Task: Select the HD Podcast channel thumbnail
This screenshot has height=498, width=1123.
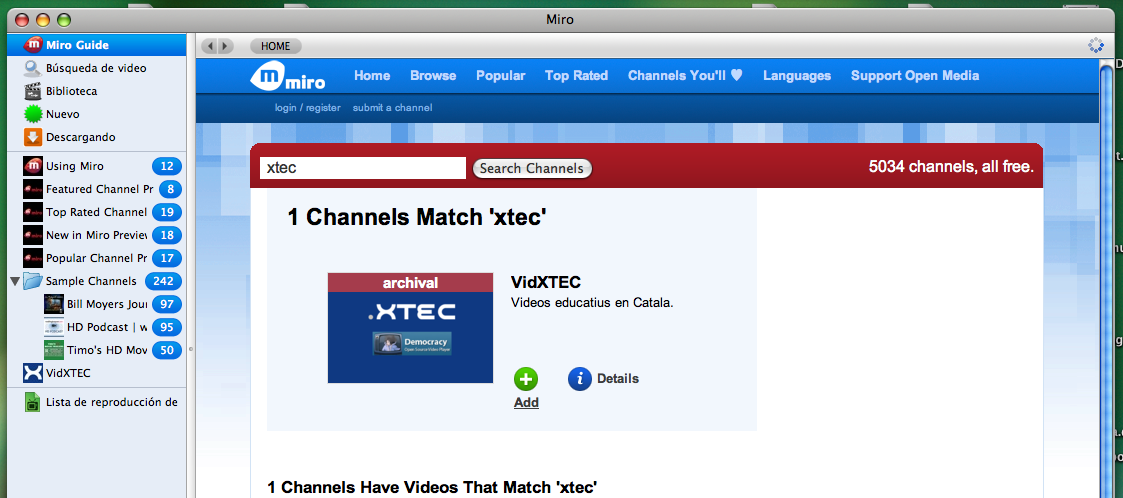Action: tap(54, 327)
